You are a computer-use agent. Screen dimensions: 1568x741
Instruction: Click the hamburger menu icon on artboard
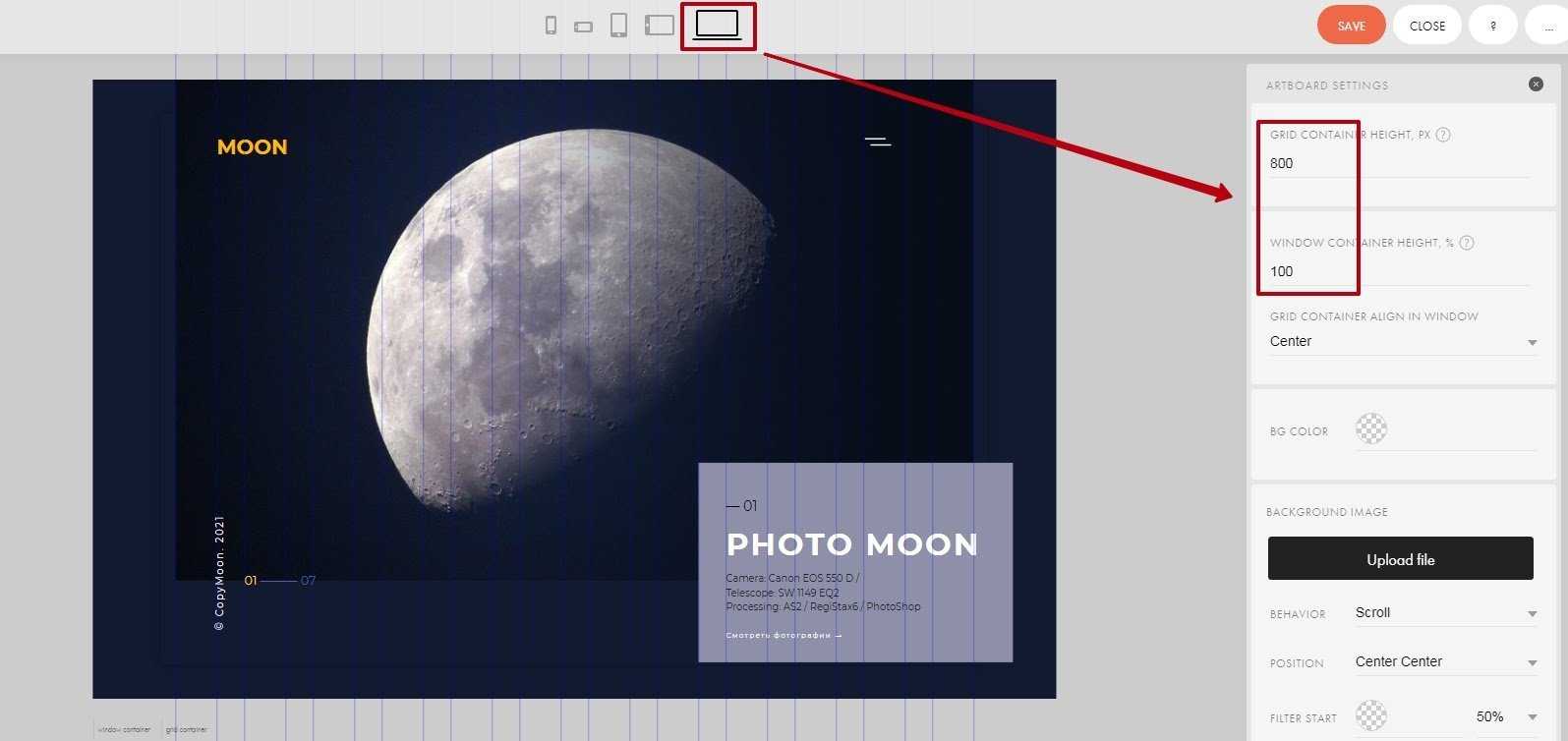click(878, 142)
